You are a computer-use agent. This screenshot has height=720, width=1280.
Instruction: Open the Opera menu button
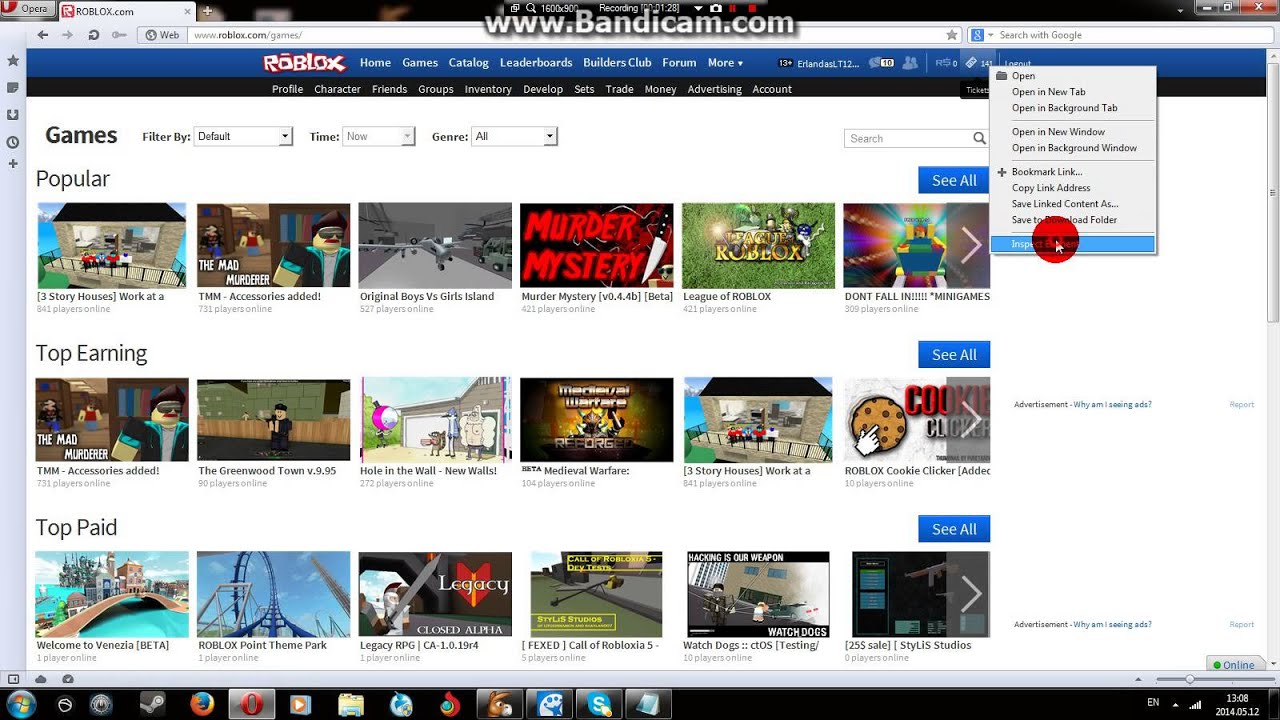[27, 10]
